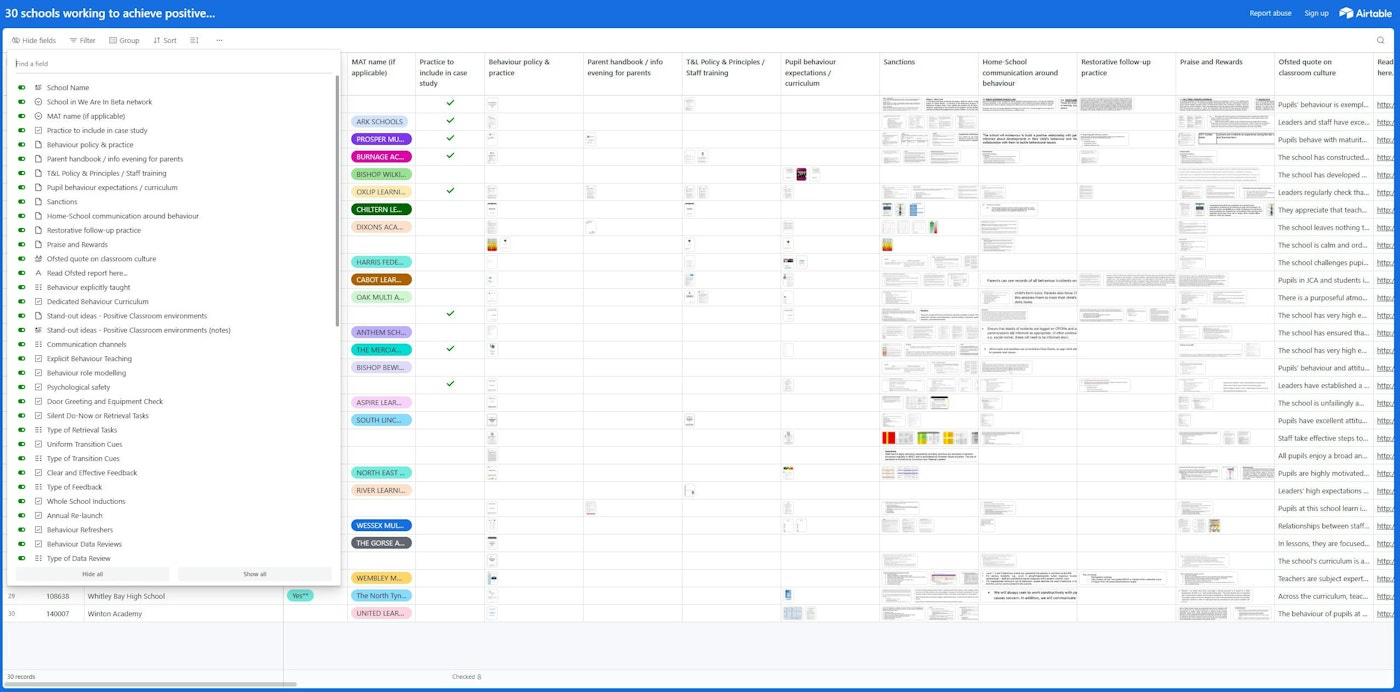Toggle Praise and Rewards field visibility
Screen dimensions: 1400x692
point(22,244)
